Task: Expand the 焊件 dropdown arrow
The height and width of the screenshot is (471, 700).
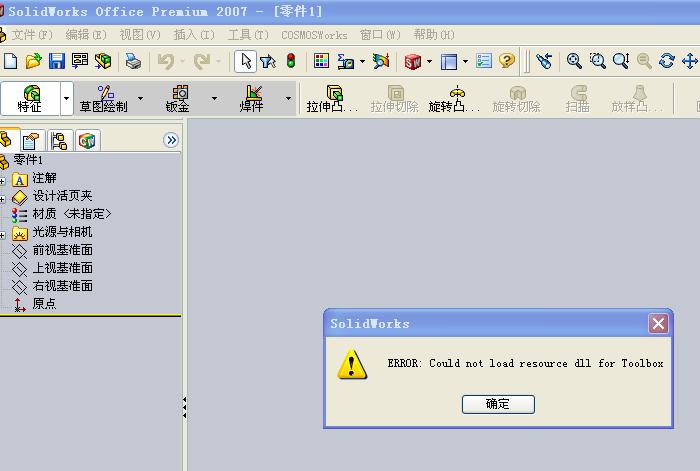Action: 288,99
